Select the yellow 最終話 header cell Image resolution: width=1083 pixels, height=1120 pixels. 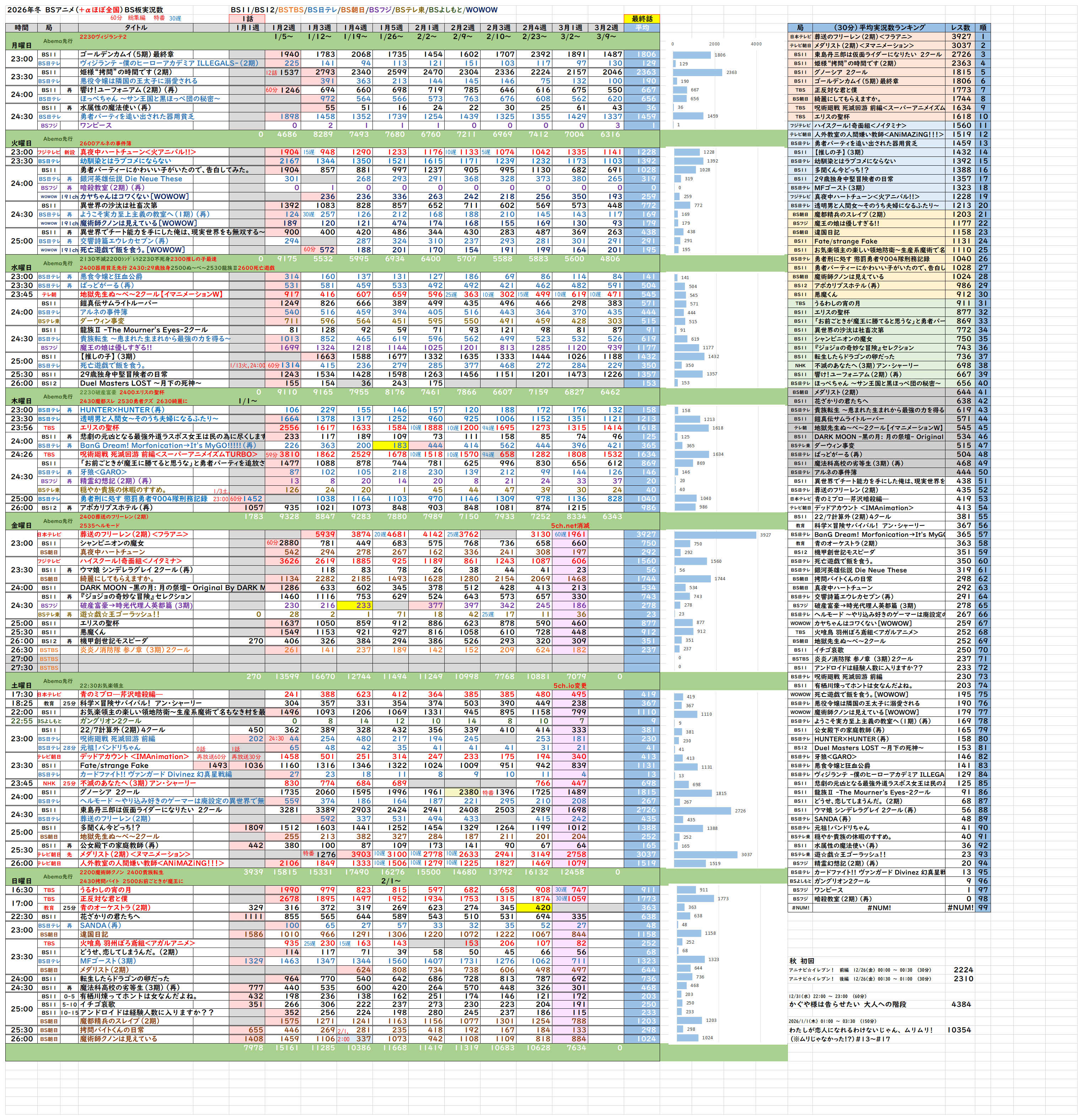click(x=642, y=19)
